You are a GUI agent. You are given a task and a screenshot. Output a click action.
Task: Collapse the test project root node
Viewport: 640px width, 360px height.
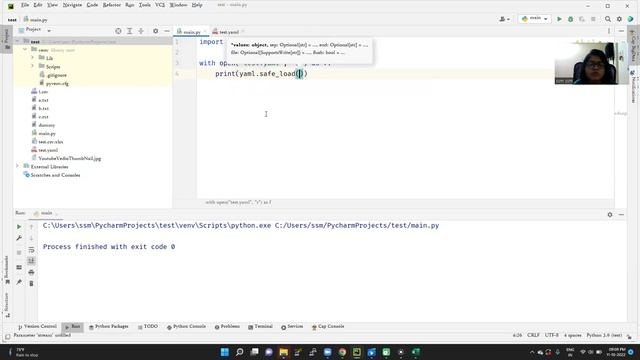point(18,41)
